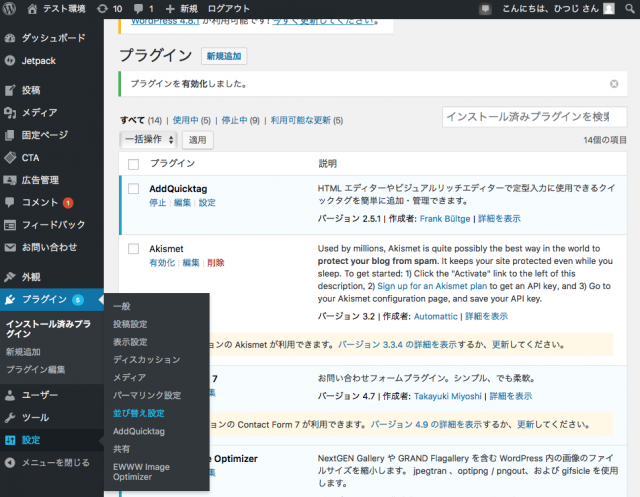Click the 適用 apply button
This screenshot has width=640, height=497.
[x=198, y=140]
